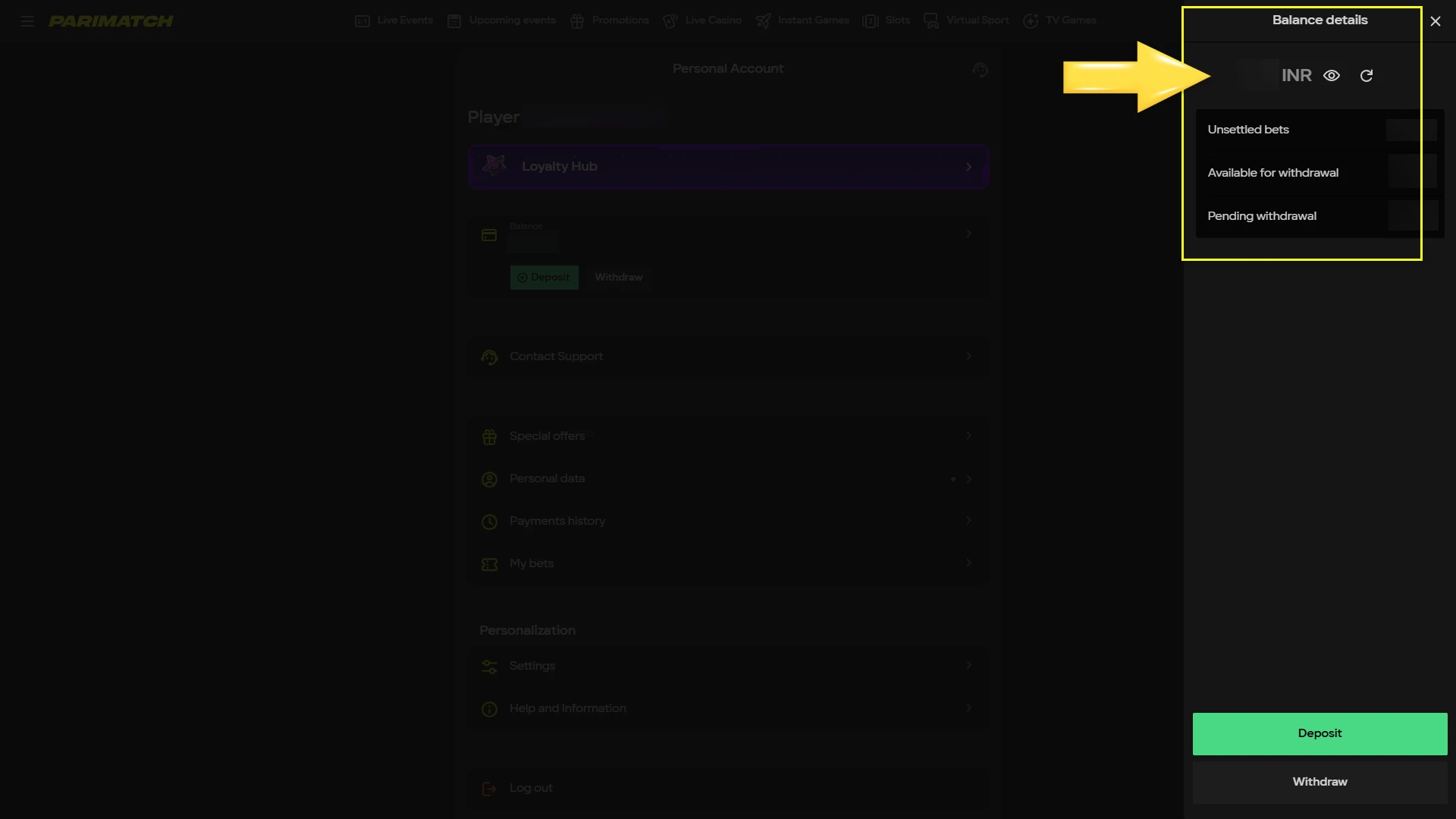Viewport: 1456px width, 819px height.
Task: Open the hamburger menu icon
Action: click(x=27, y=21)
